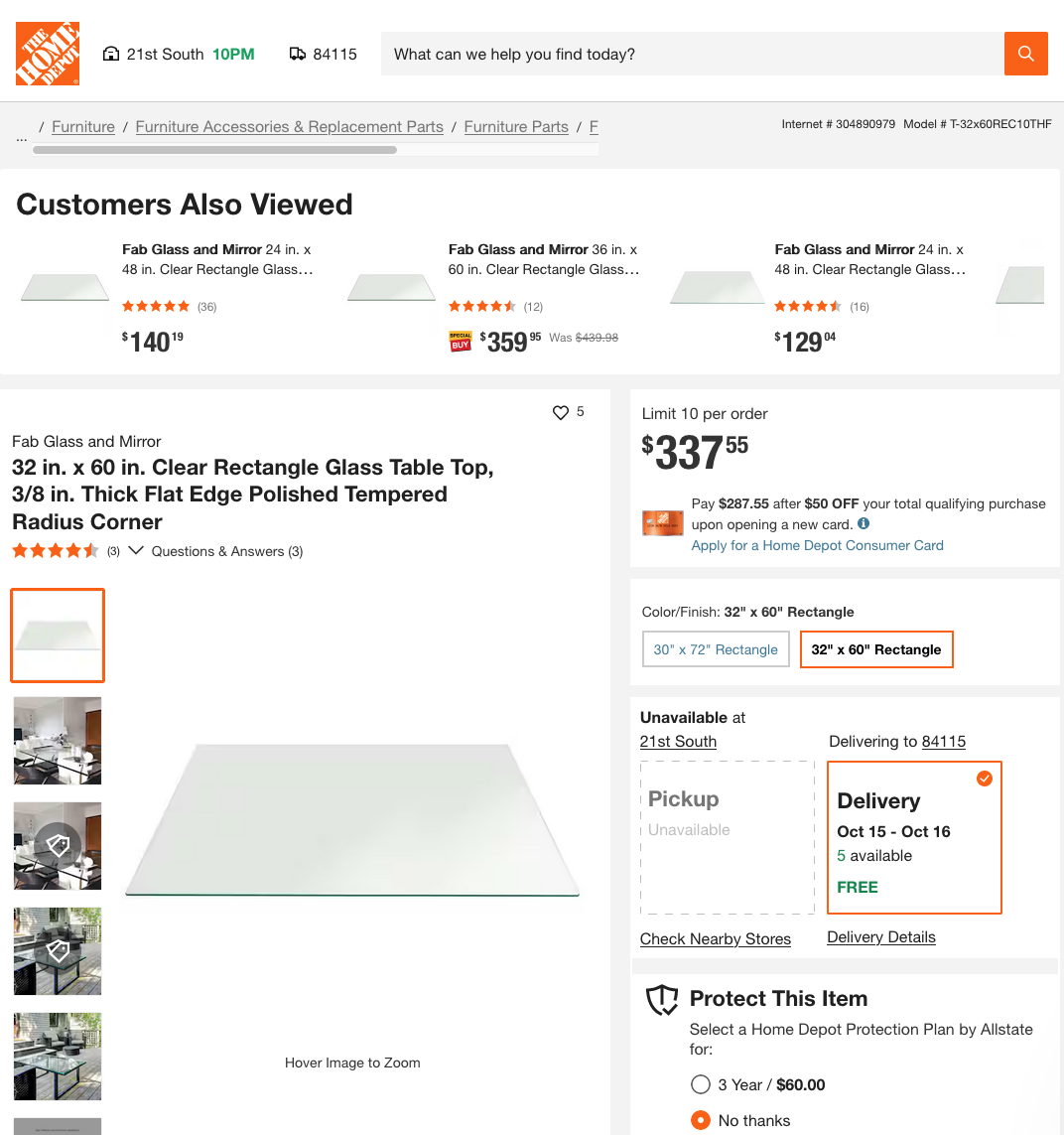Select the 30" x 72" Rectangle option

click(716, 649)
